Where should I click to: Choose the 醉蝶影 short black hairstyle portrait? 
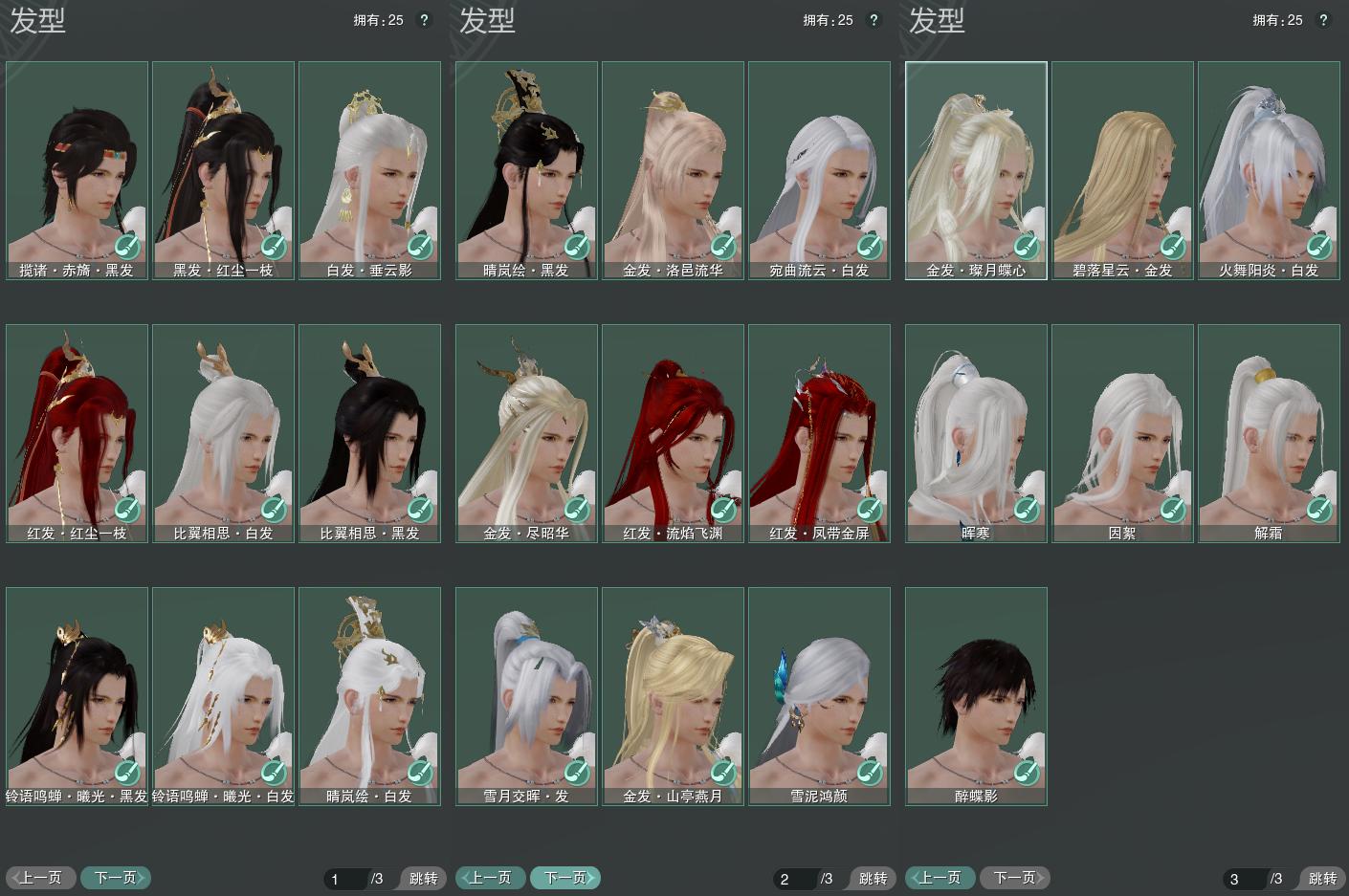click(x=976, y=696)
